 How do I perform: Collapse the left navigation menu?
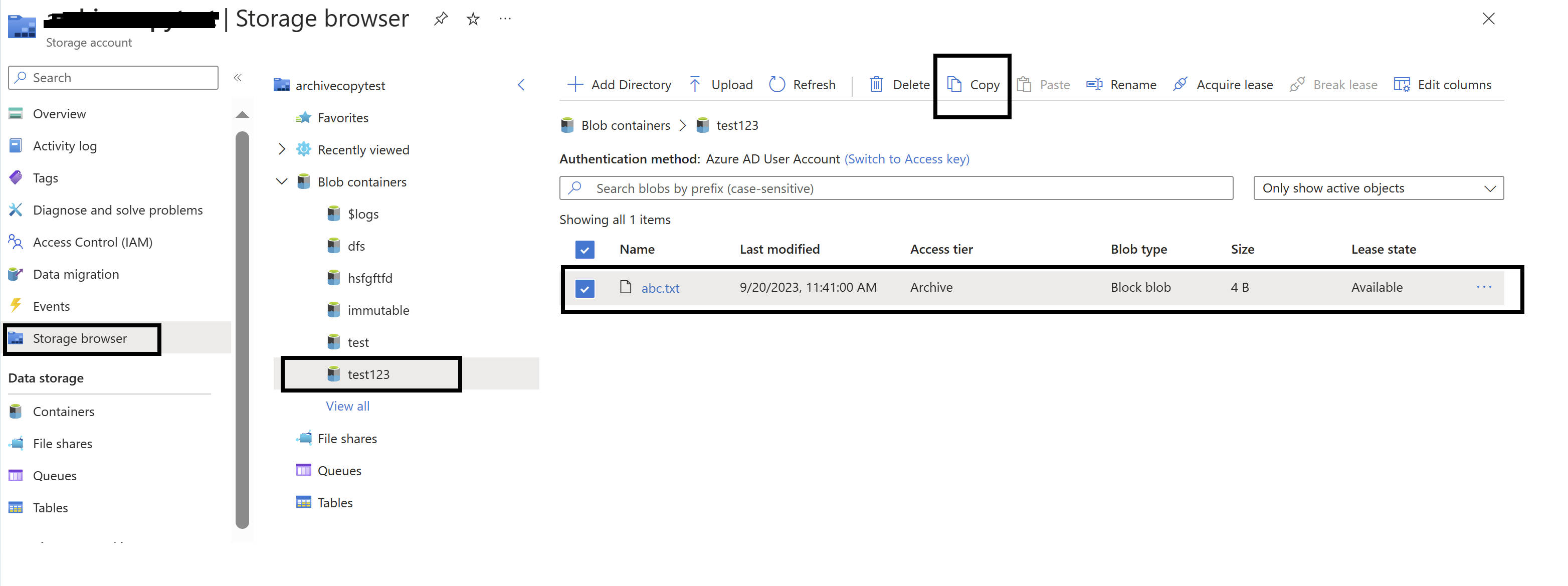tap(238, 77)
